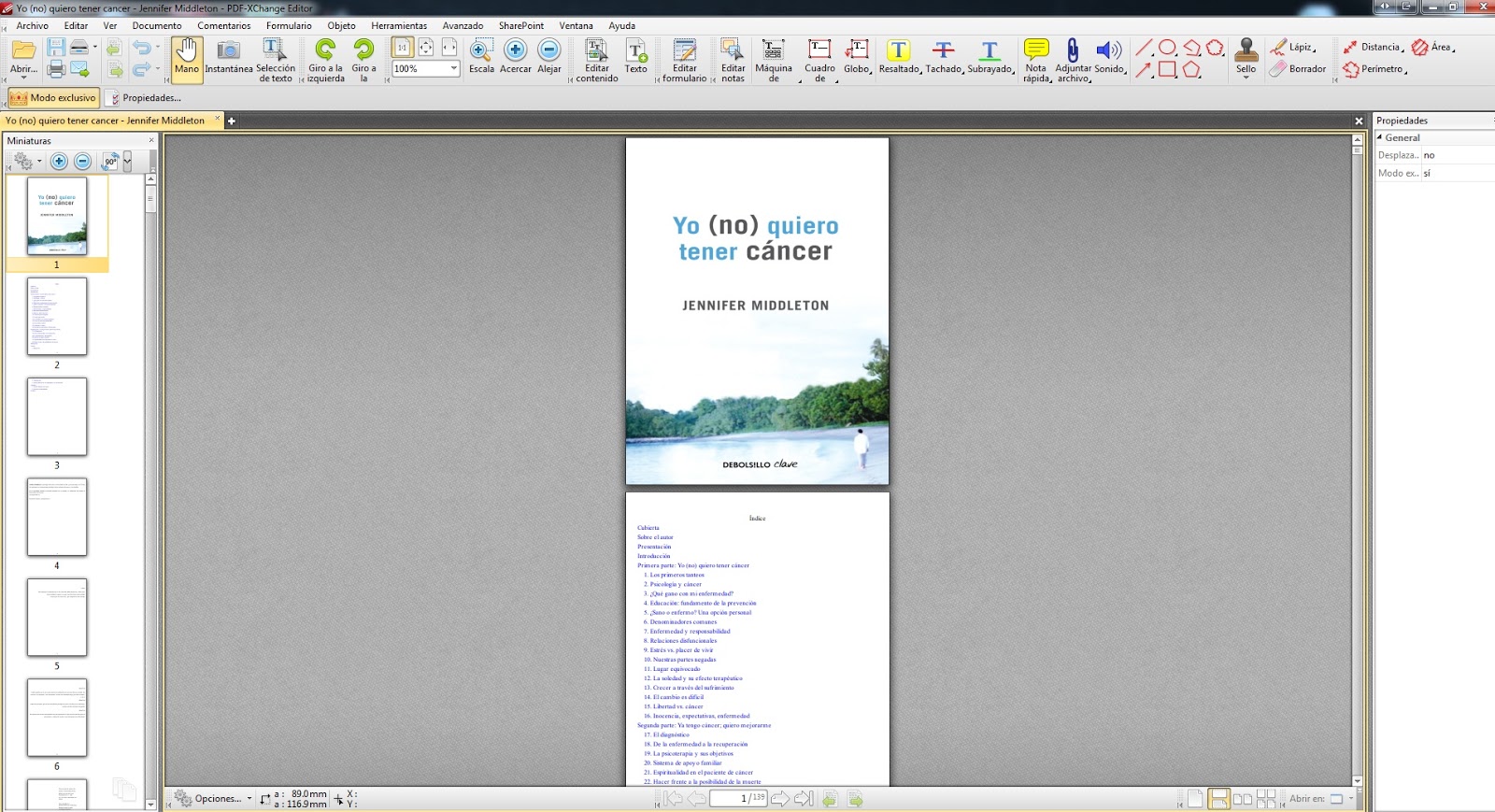The width and height of the screenshot is (1495, 812).
Task: Open the Comentarios menu
Action: click(224, 26)
